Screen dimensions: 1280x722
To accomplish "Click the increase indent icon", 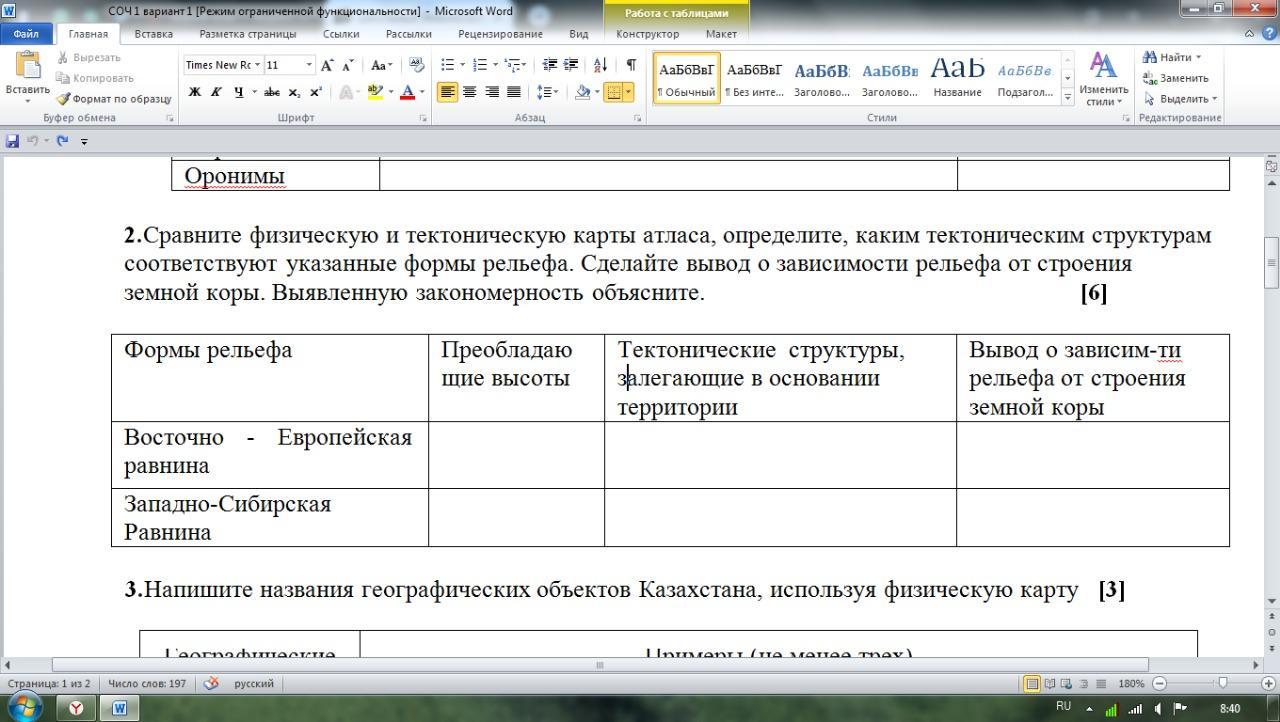I will click(x=571, y=65).
